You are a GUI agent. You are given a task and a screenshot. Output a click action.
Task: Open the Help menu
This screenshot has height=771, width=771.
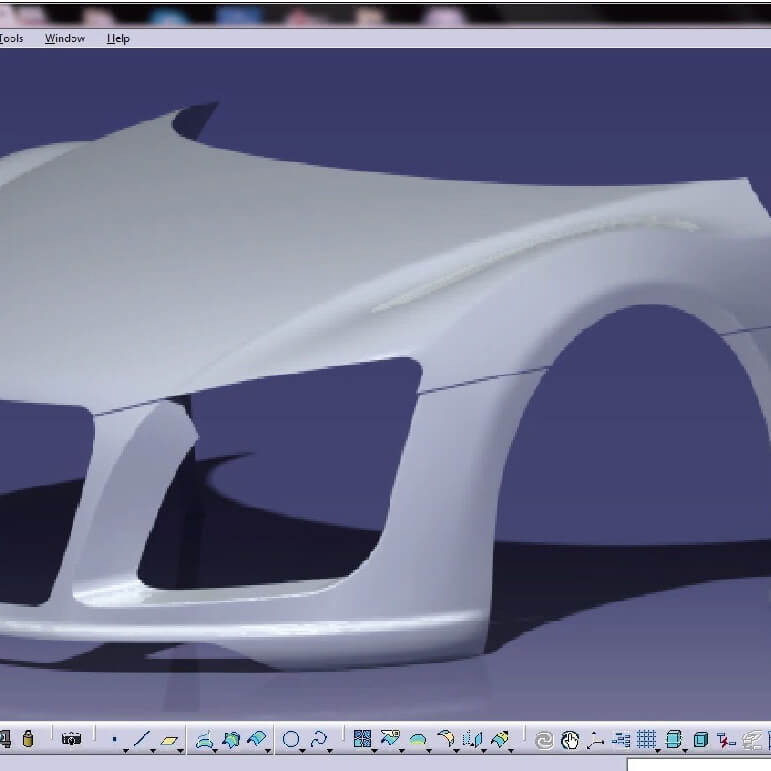tap(118, 38)
